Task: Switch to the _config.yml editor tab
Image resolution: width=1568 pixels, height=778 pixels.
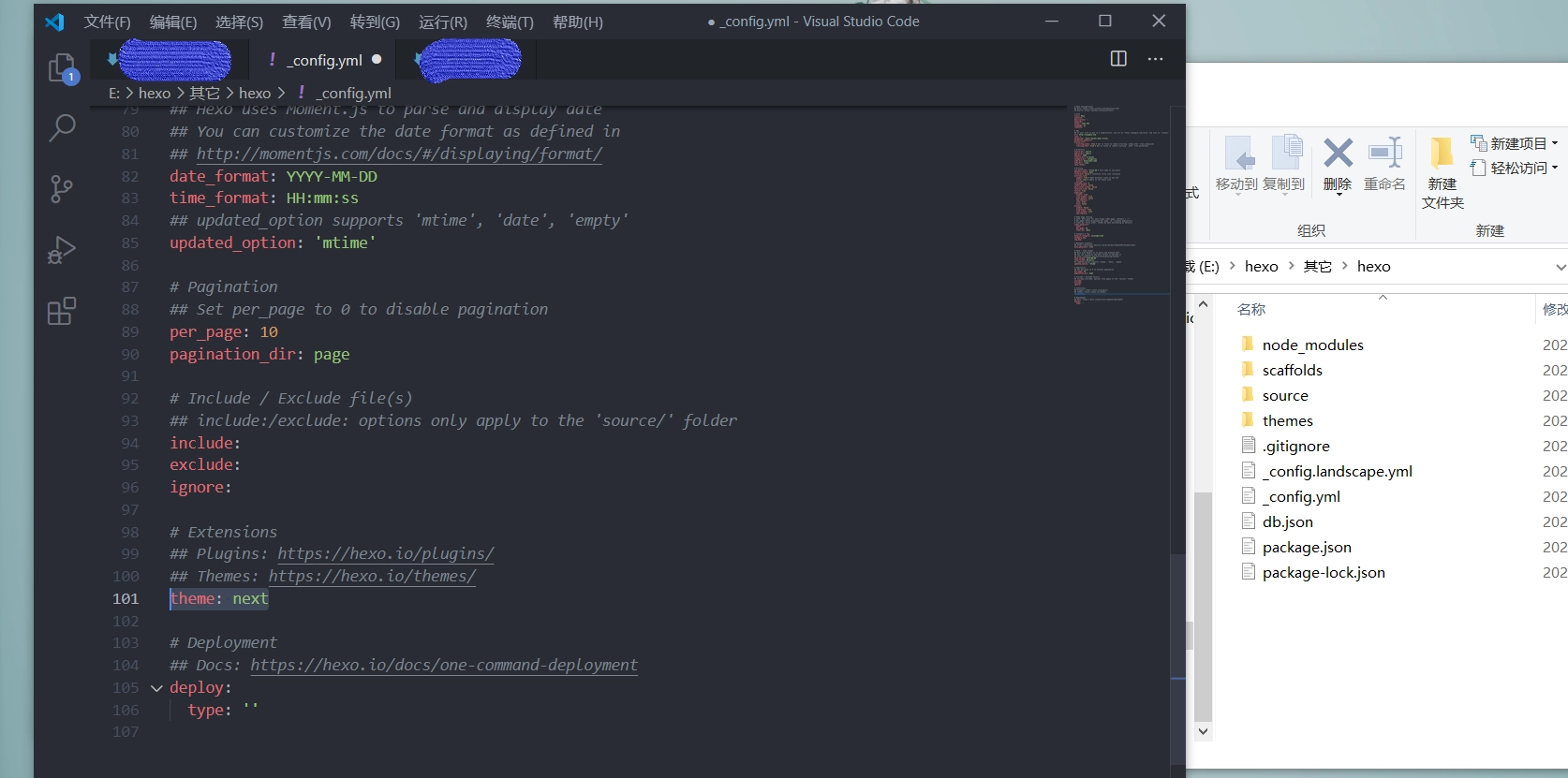Action: [324, 60]
